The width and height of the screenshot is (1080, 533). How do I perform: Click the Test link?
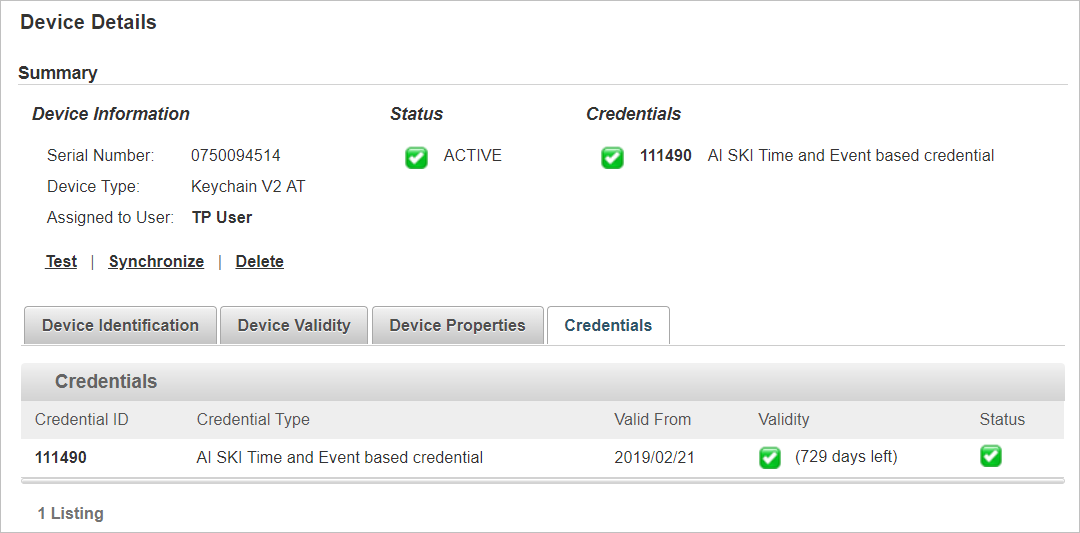tap(61, 262)
